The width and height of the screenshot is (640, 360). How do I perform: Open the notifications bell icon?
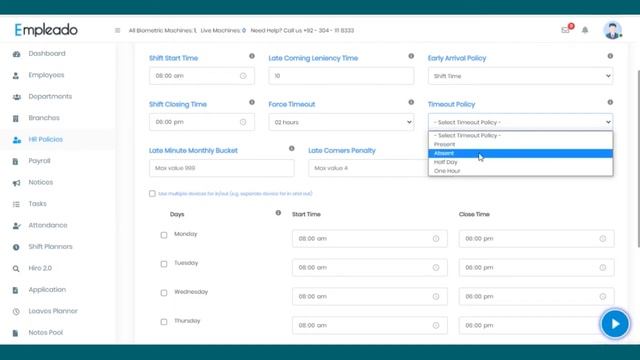click(585, 30)
